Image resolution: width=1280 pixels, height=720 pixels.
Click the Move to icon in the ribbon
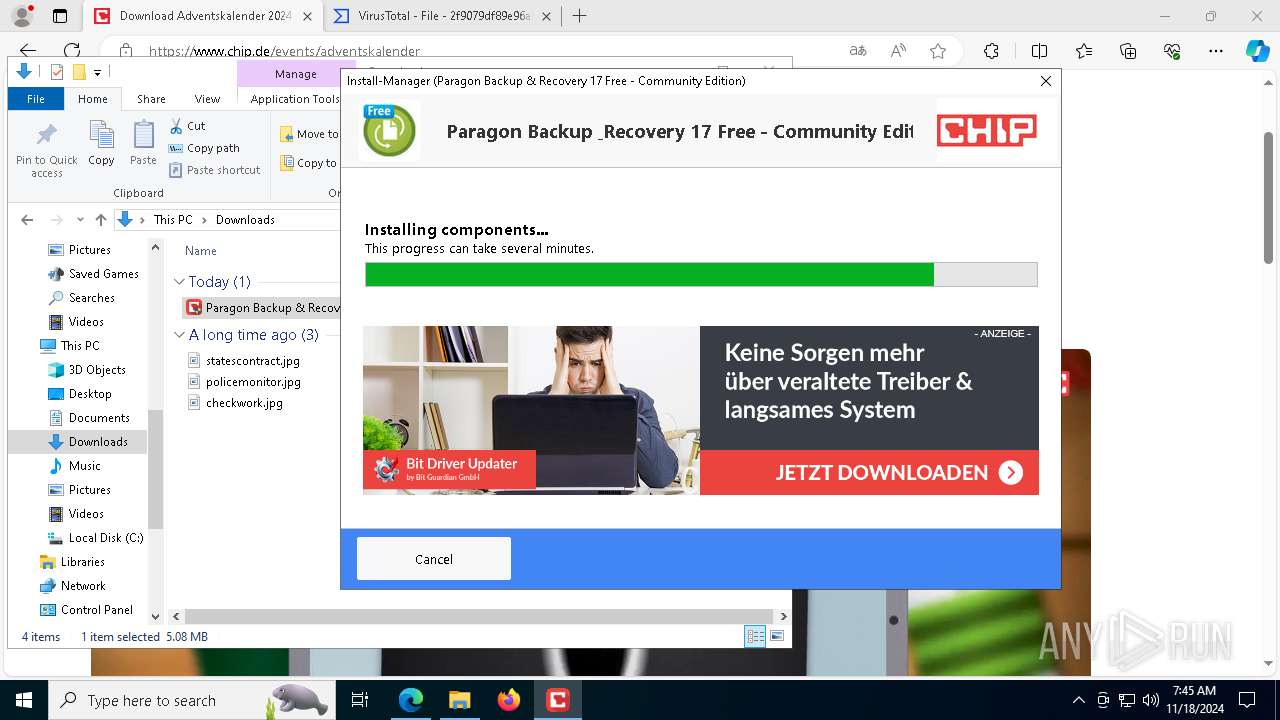(x=287, y=134)
